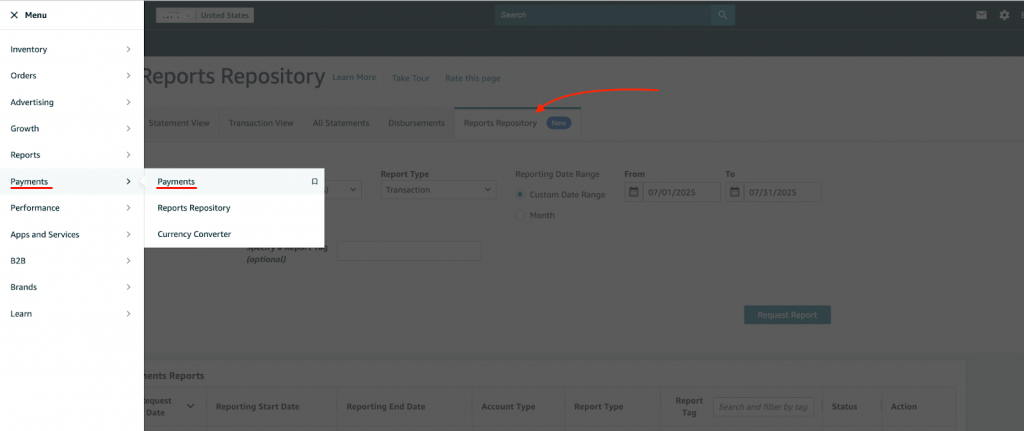Screen dimensions: 1024x431
Task: Open the settings gear icon
Action: tap(1004, 15)
